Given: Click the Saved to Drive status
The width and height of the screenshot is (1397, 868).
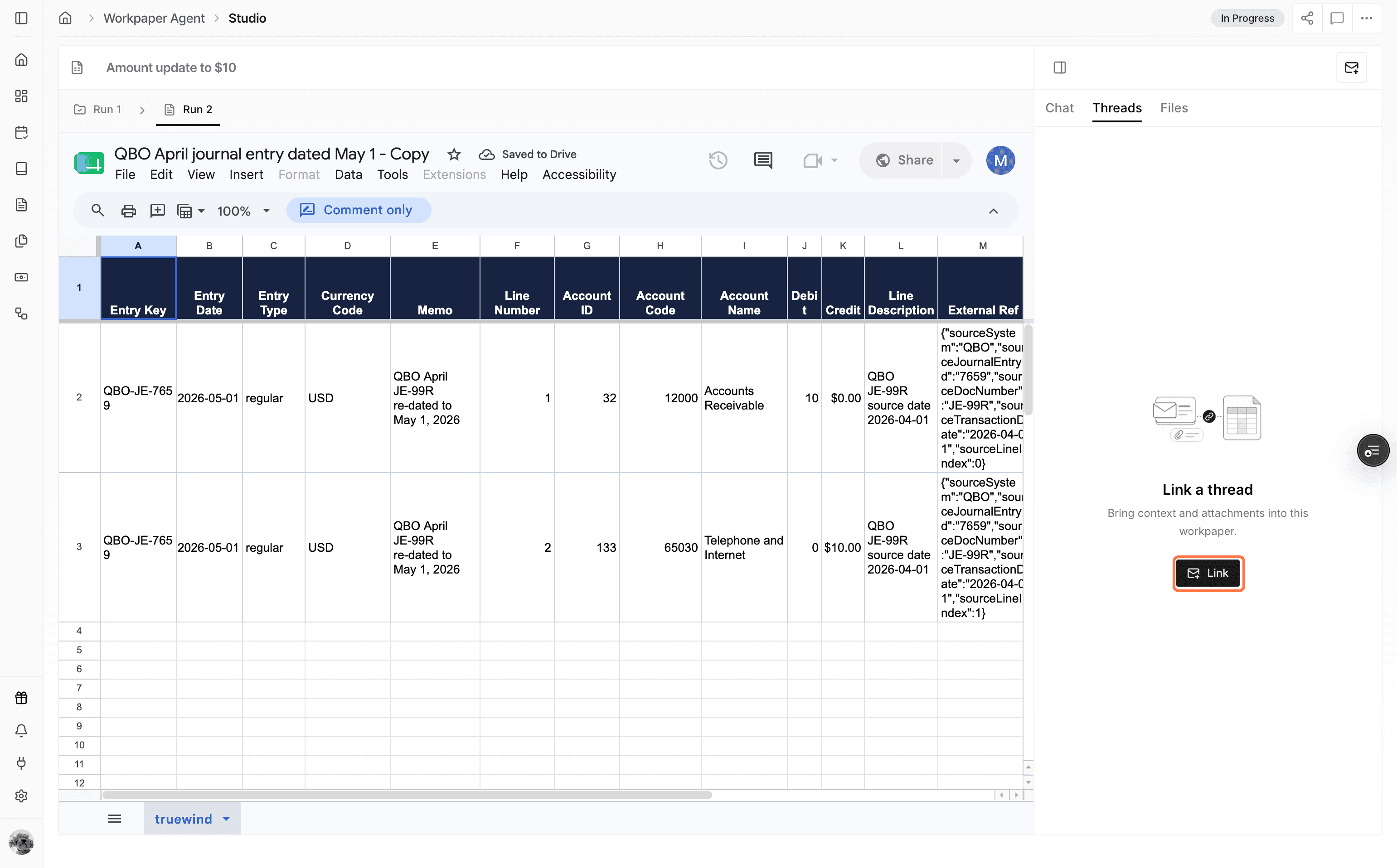Looking at the screenshot, I should (528, 154).
